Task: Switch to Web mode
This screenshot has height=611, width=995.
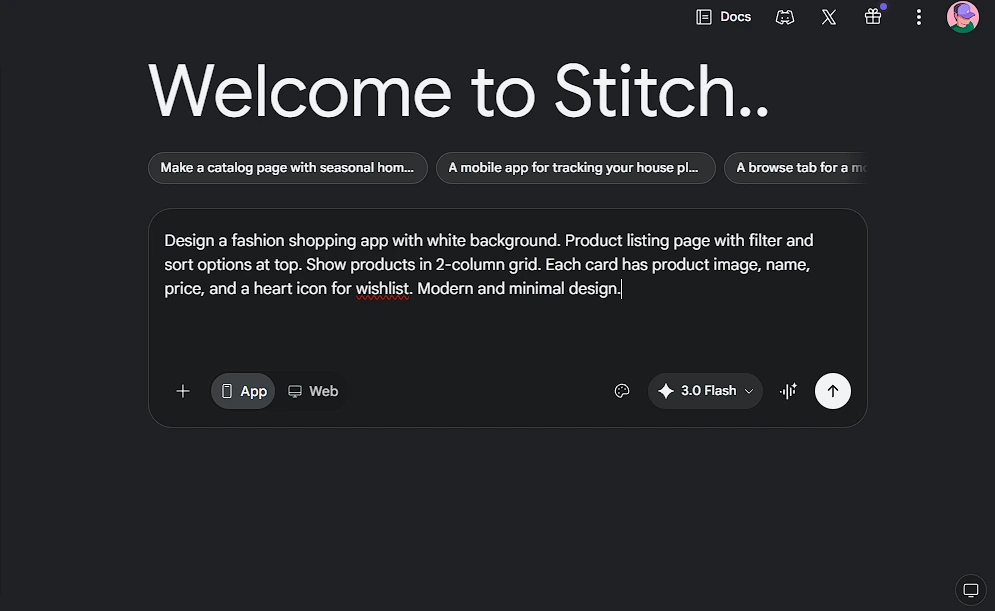Action: pyautogui.click(x=313, y=391)
